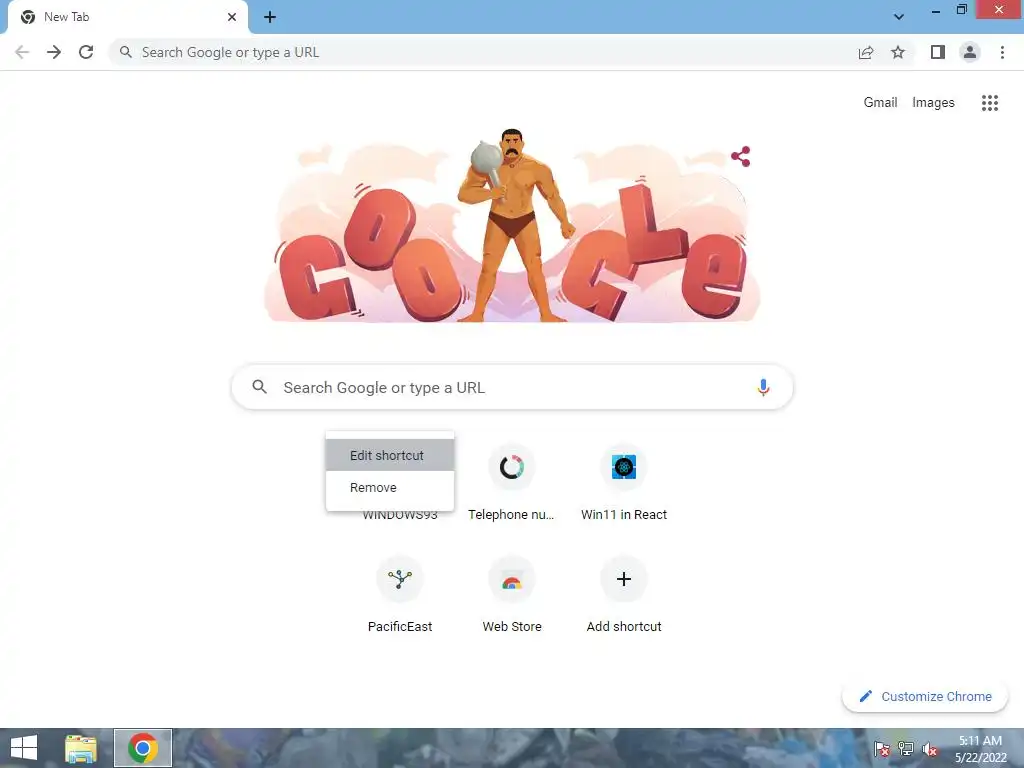Open the Win11 in React shortcut
Image resolution: width=1024 pixels, height=768 pixels.
tap(624, 482)
